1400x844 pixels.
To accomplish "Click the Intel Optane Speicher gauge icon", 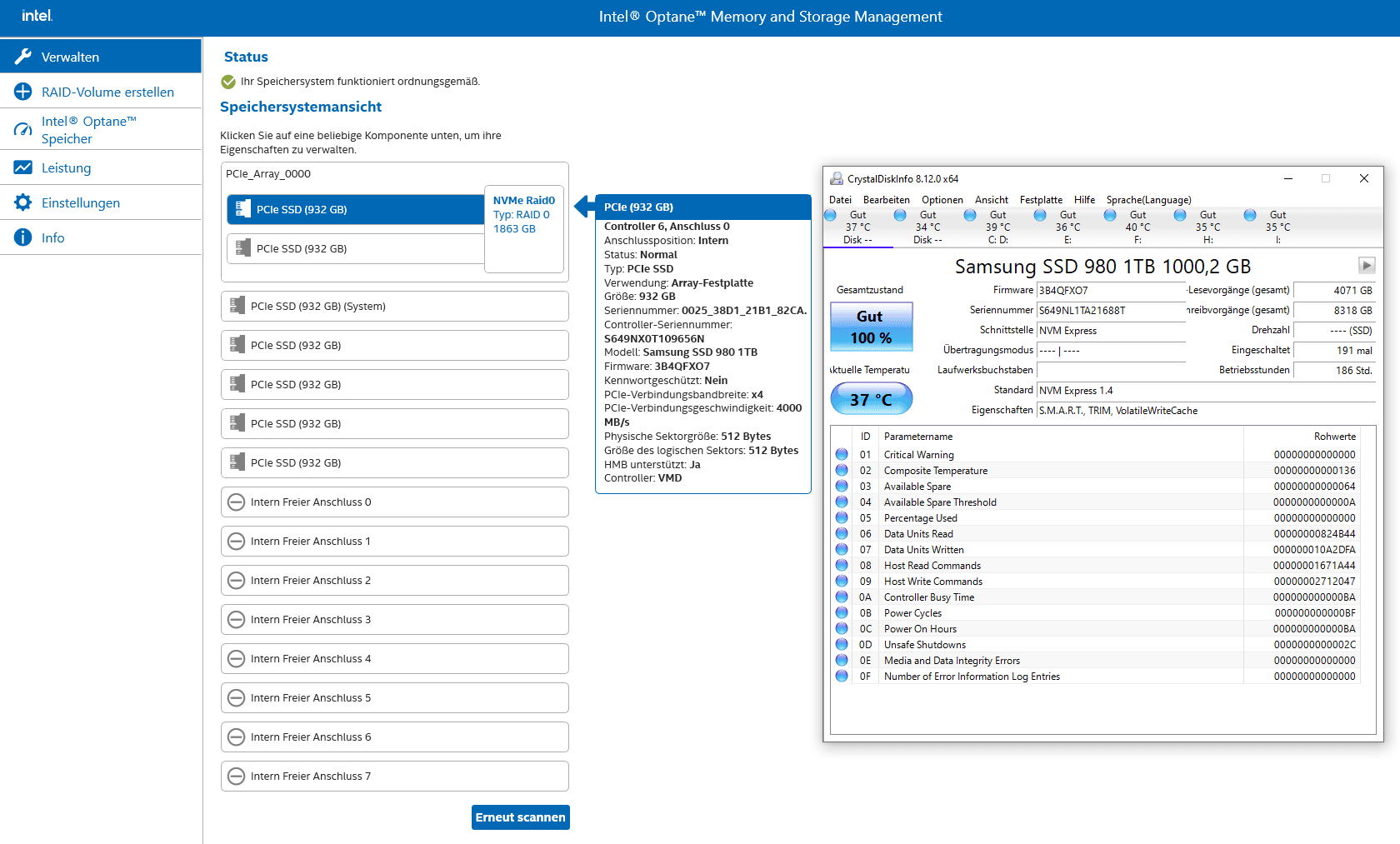I will point(23,130).
